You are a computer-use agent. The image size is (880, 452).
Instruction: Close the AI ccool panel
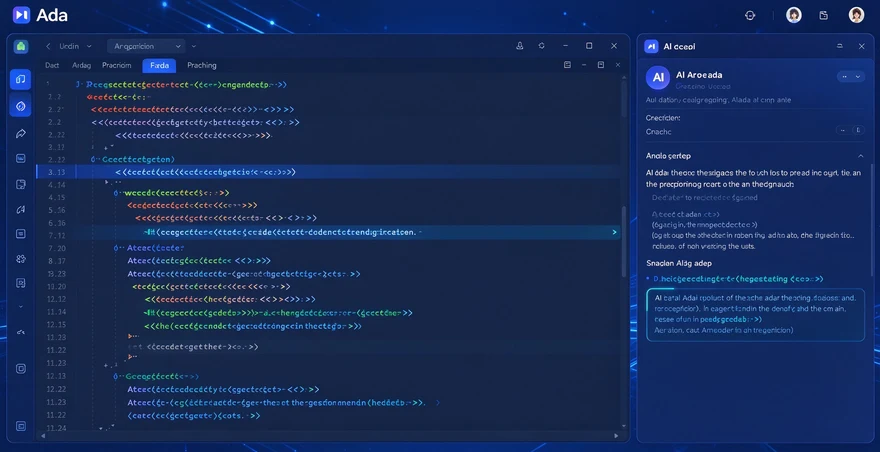pyautogui.click(x=861, y=47)
